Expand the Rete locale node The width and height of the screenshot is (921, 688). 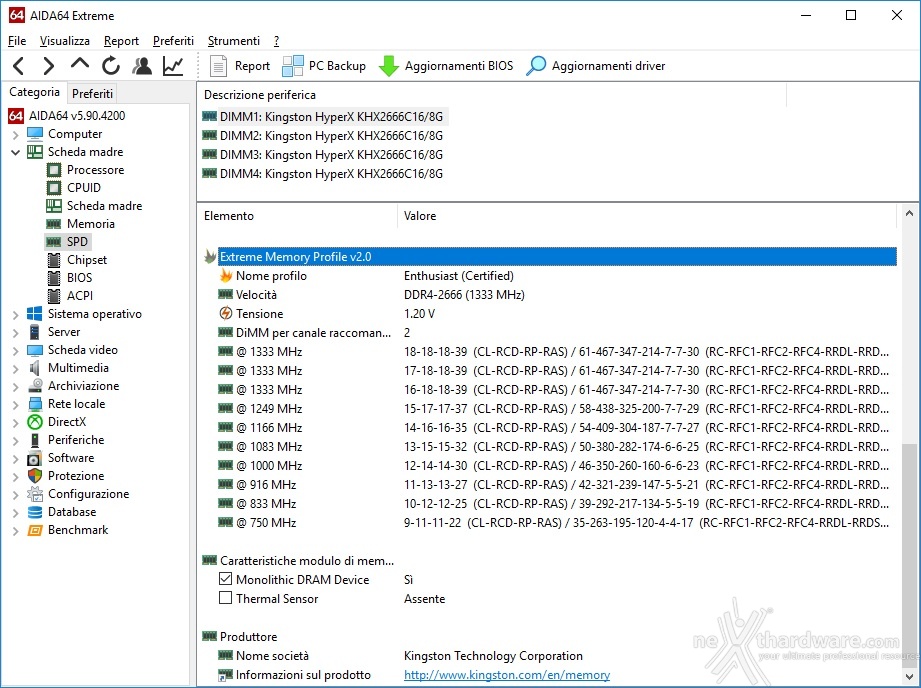click(15, 404)
